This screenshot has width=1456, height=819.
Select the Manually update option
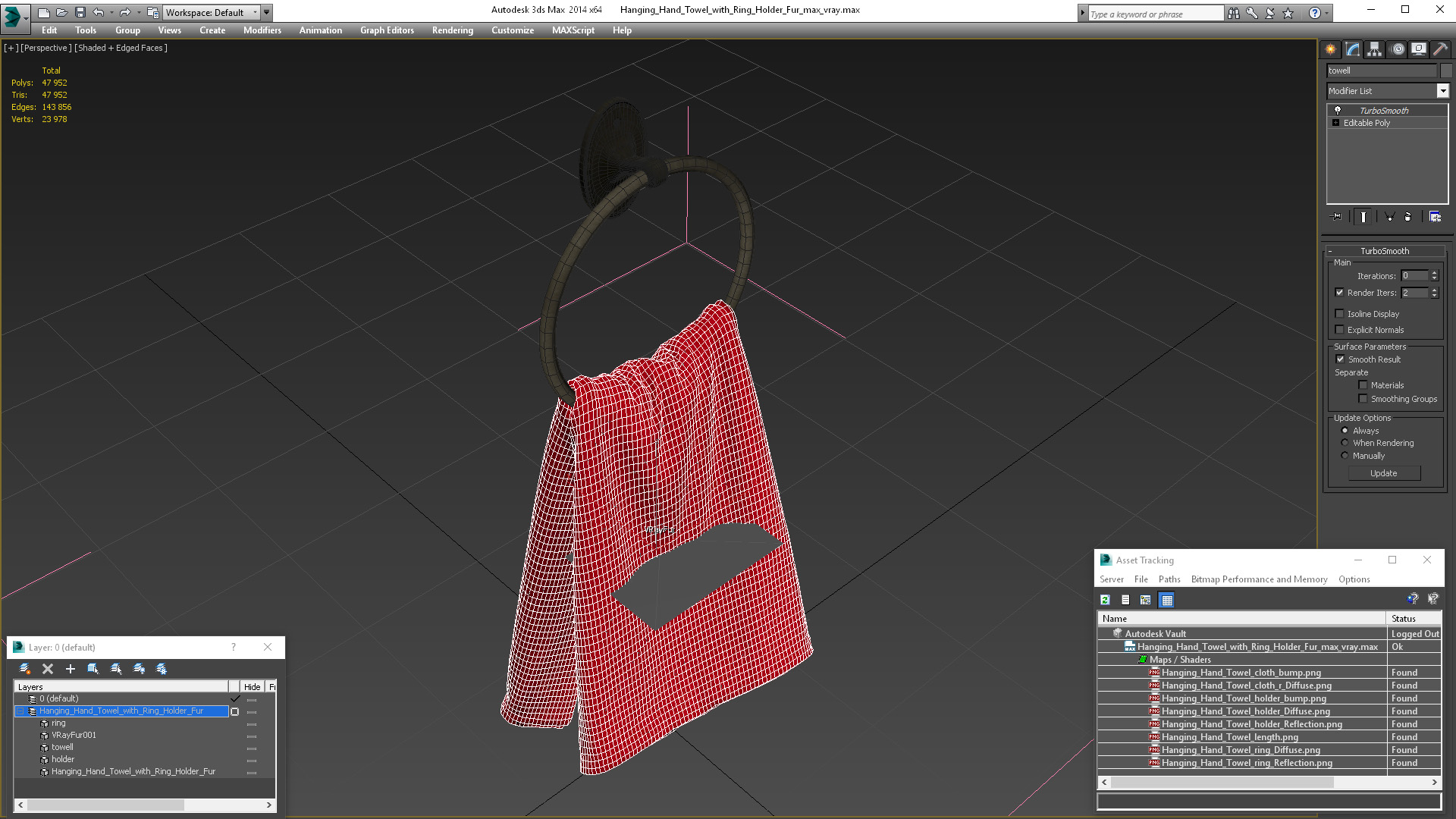pyautogui.click(x=1345, y=456)
